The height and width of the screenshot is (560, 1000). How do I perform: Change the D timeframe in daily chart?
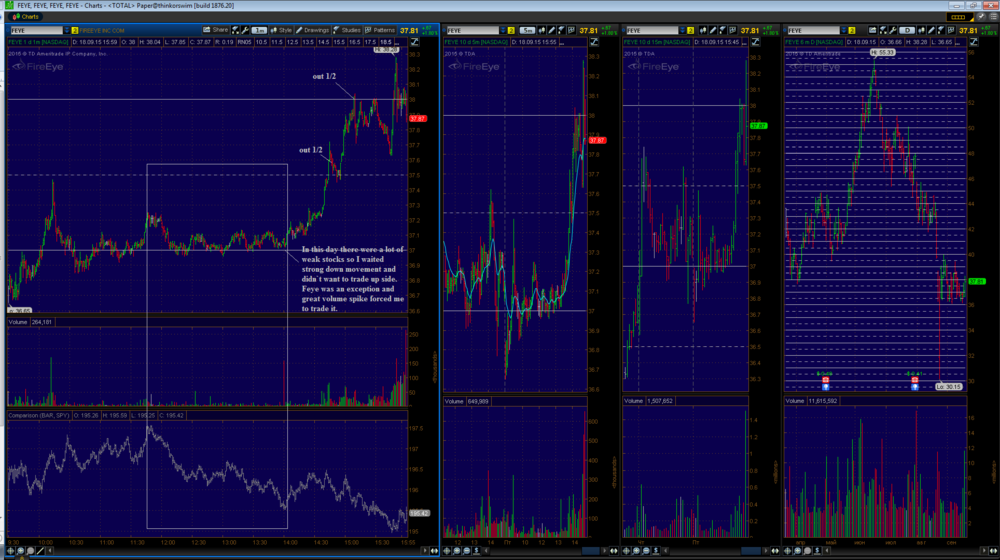[908, 31]
